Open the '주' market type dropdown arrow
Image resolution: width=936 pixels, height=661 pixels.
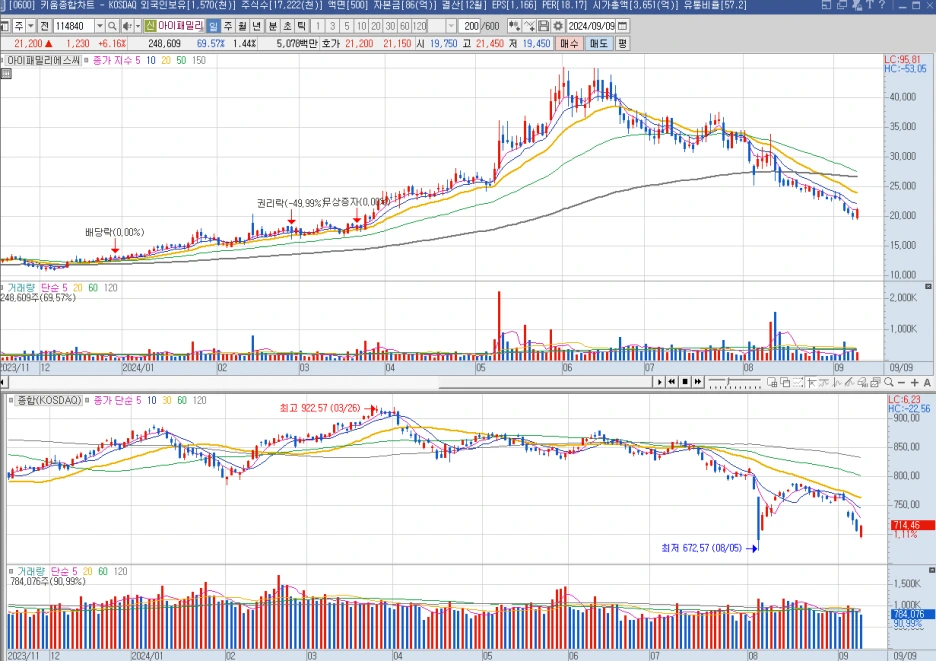click(x=30, y=26)
